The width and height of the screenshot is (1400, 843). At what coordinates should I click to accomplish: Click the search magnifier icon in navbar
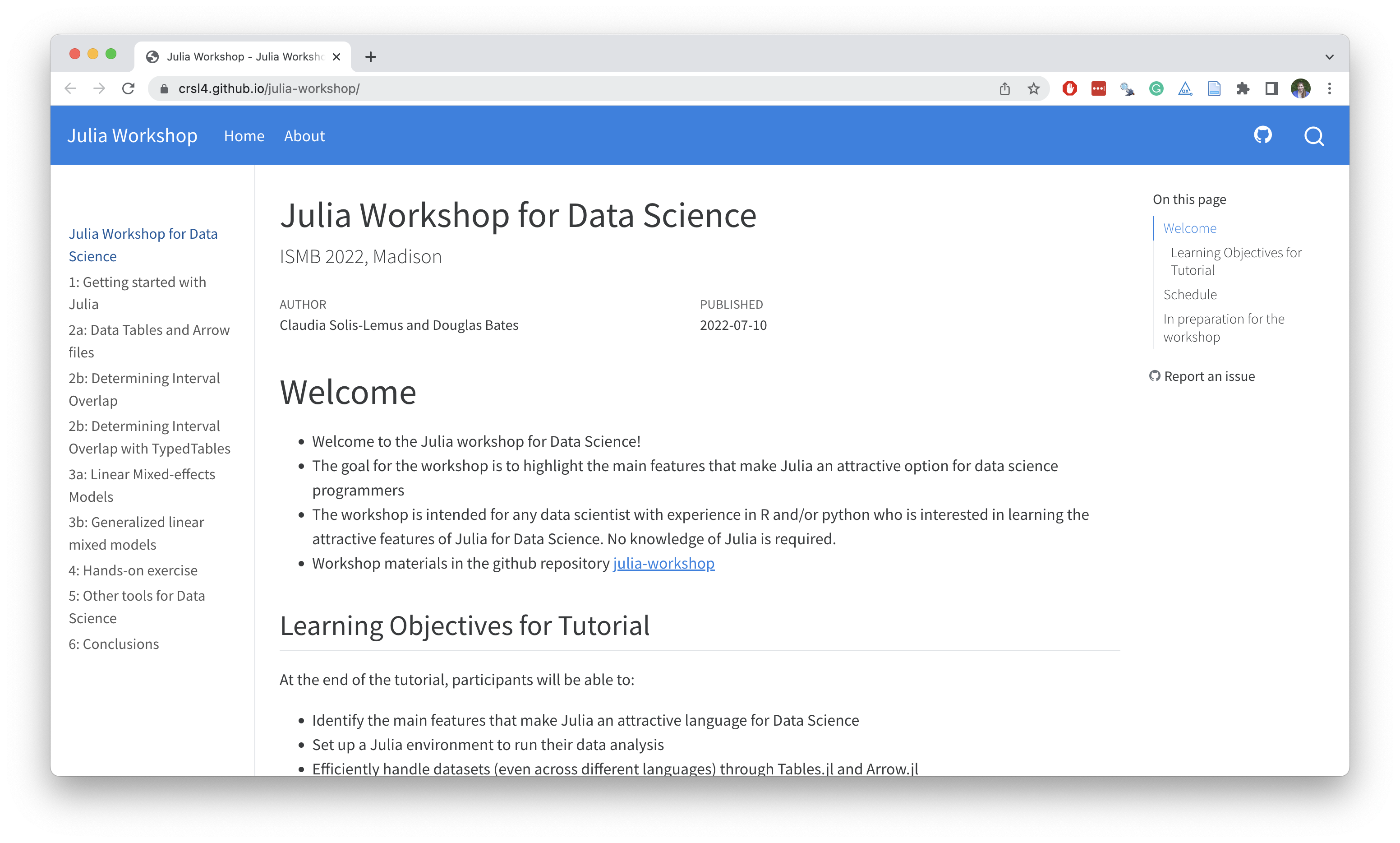point(1314,136)
